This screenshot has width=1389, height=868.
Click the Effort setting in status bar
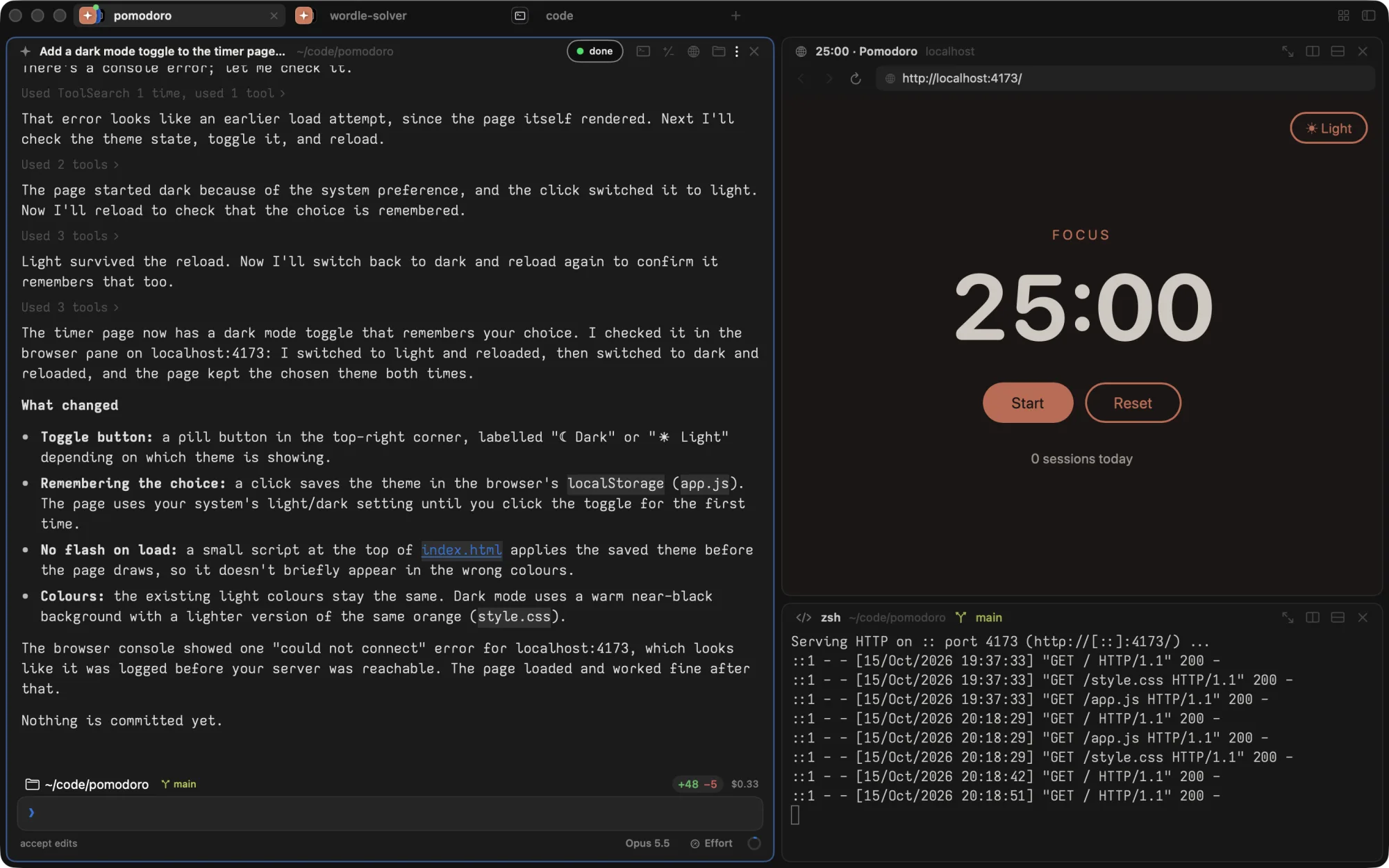711,843
